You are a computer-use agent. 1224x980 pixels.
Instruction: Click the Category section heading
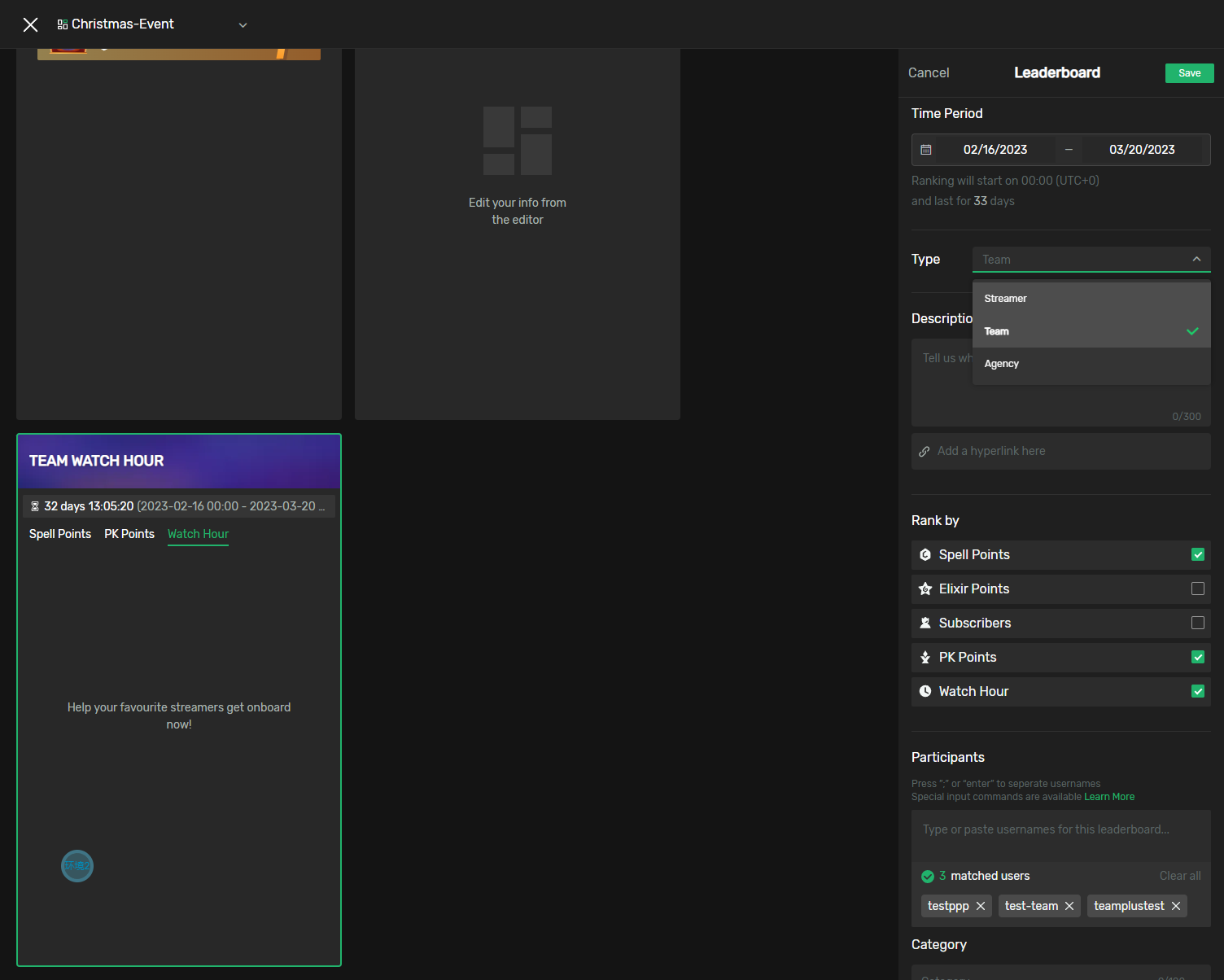click(938, 944)
